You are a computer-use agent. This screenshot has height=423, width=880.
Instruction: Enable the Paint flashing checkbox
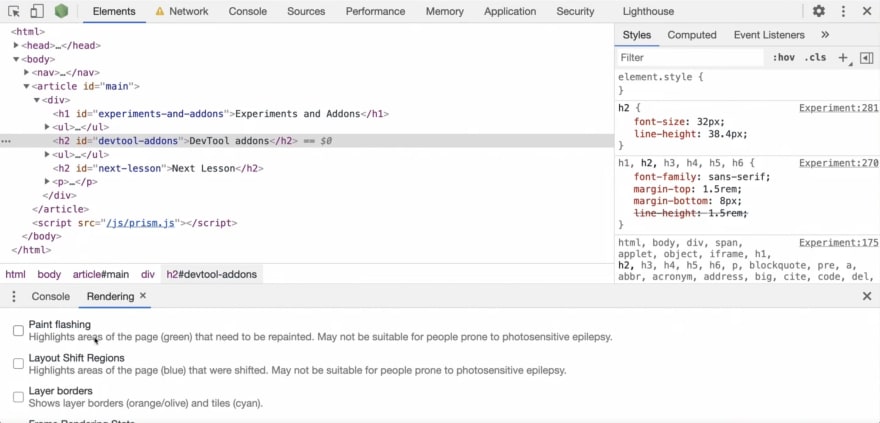pyautogui.click(x=19, y=330)
